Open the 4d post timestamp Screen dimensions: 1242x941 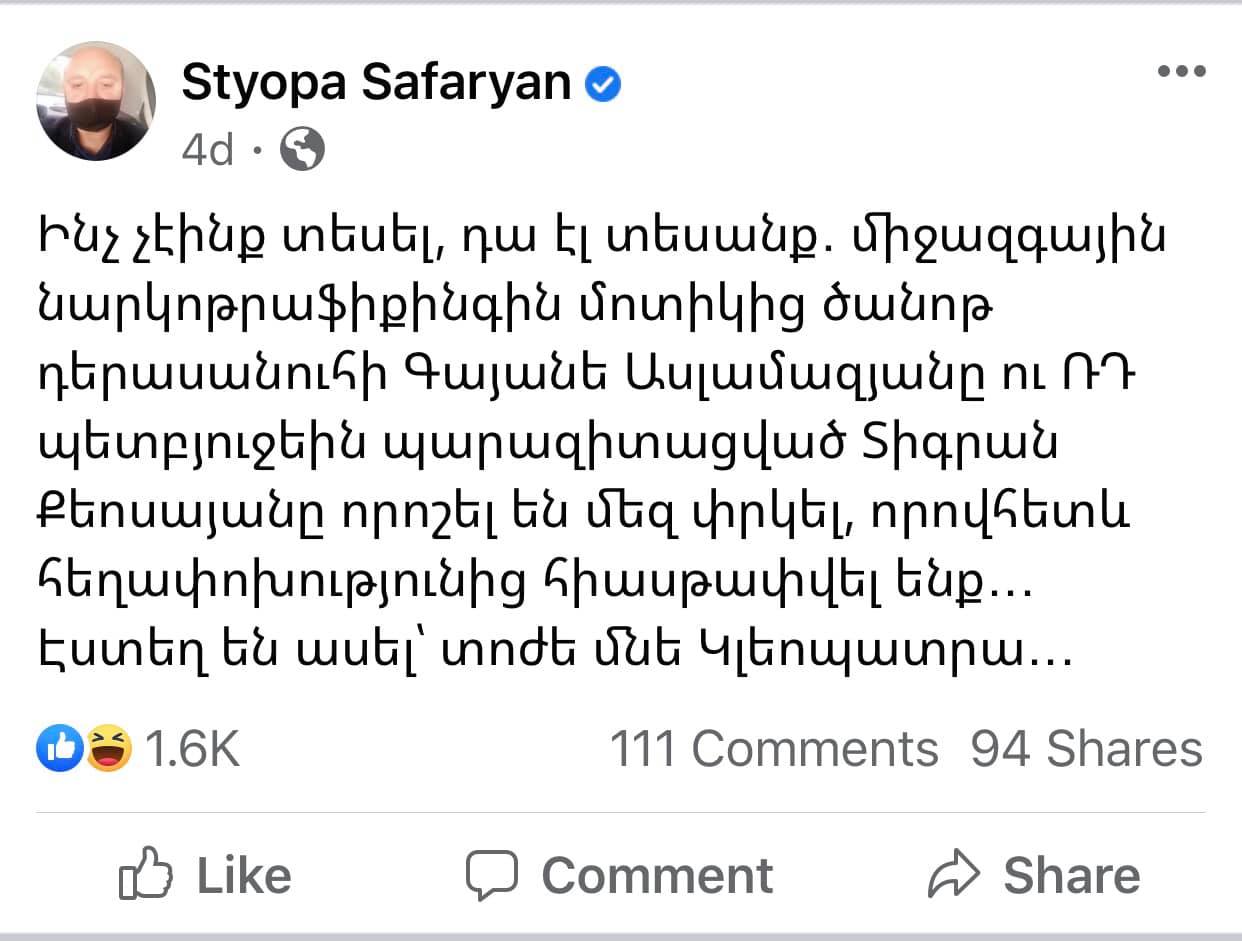208,150
